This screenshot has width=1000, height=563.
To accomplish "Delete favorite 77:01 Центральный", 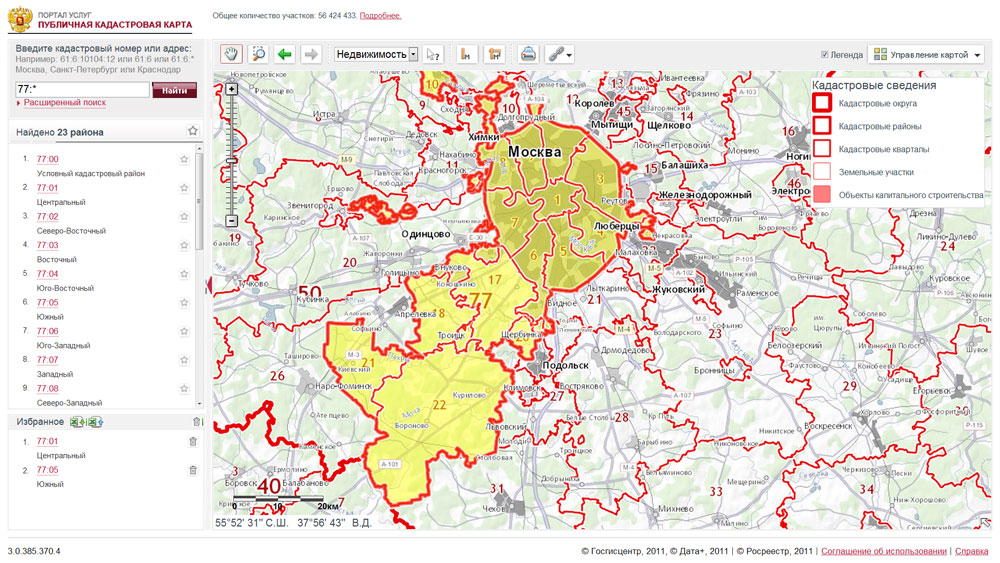I will 193,441.
